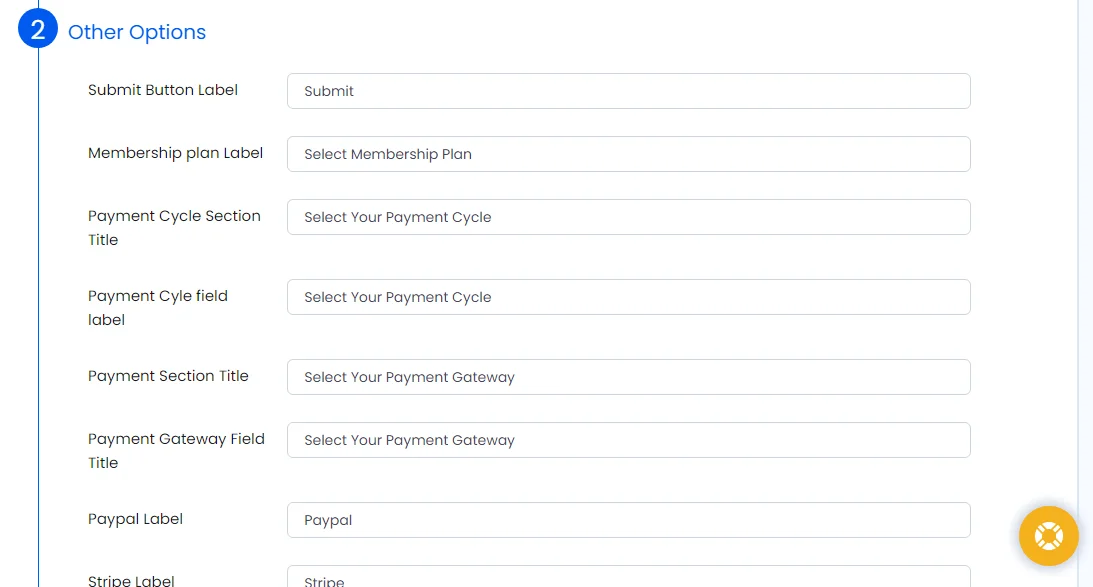The height and width of the screenshot is (587, 1093).
Task: Focus the Submit Button Label input field
Action: point(628,91)
